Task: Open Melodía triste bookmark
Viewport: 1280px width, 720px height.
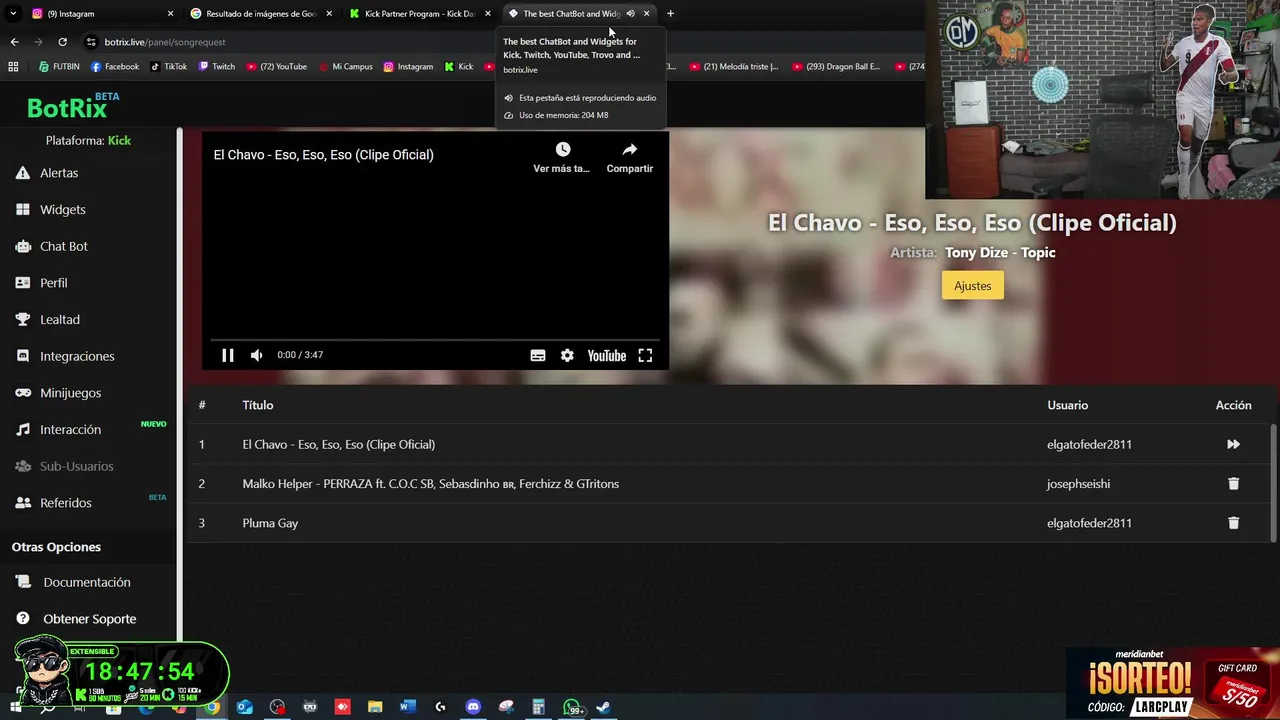Action: [x=733, y=67]
